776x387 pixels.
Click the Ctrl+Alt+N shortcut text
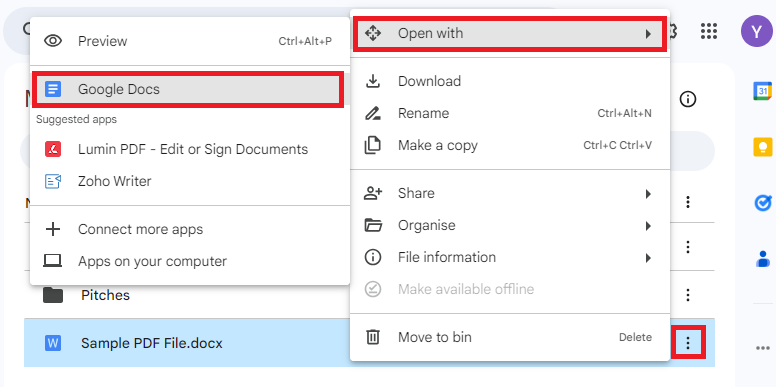[x=625, y=113]
